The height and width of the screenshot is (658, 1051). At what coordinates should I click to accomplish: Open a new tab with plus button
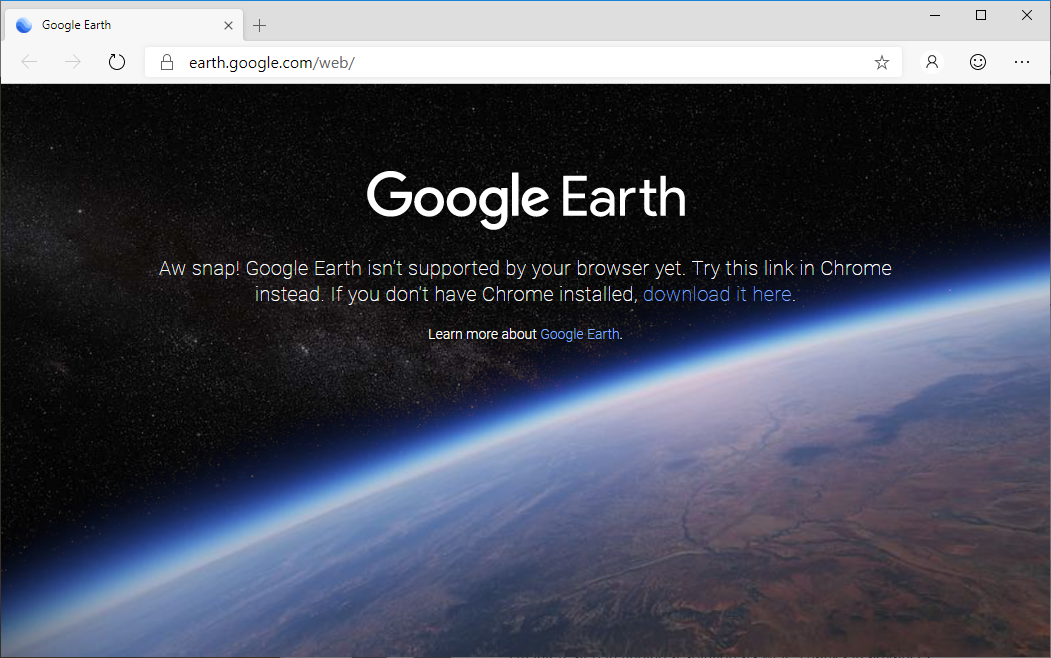pyautogui.click(x=259, y=25)
